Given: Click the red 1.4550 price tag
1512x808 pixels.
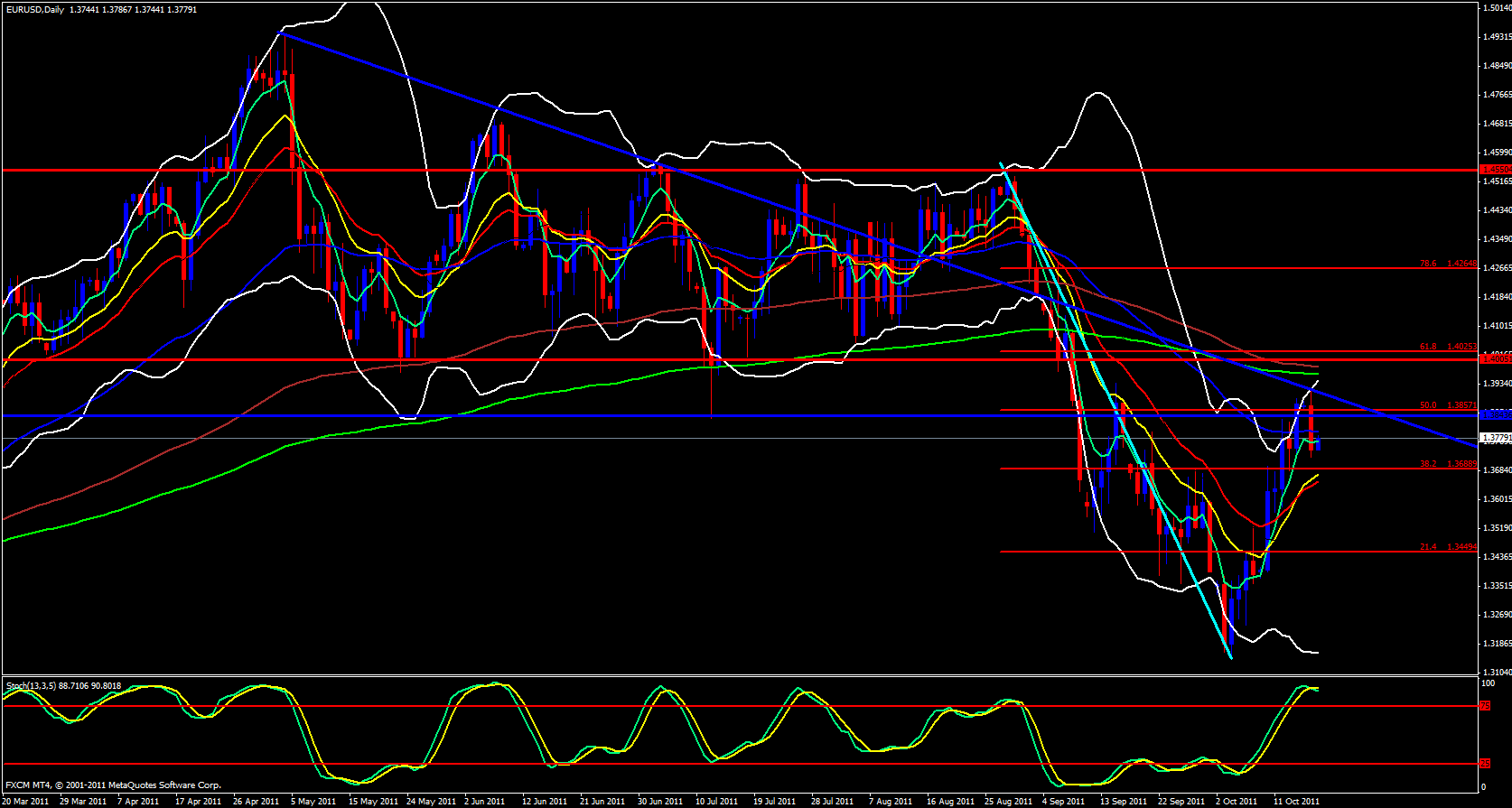Looking at the screenshot, I should click(1496, 170).
